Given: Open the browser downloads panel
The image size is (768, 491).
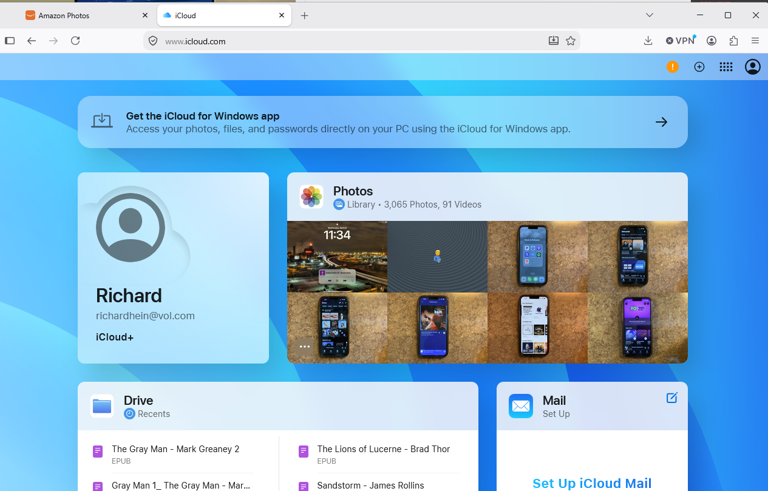Looking at the screenshot, I should click(x=648, y=41).
